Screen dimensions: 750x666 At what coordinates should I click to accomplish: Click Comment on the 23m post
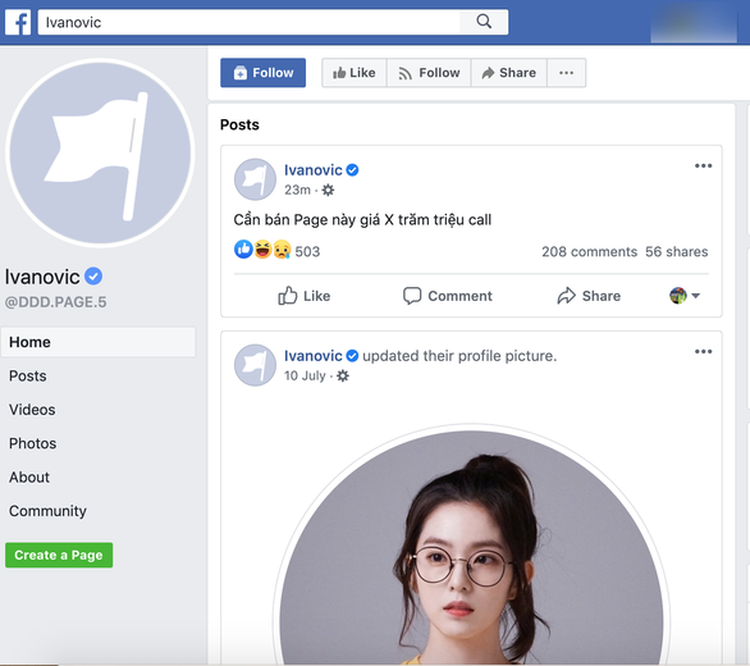click(447, 296)
